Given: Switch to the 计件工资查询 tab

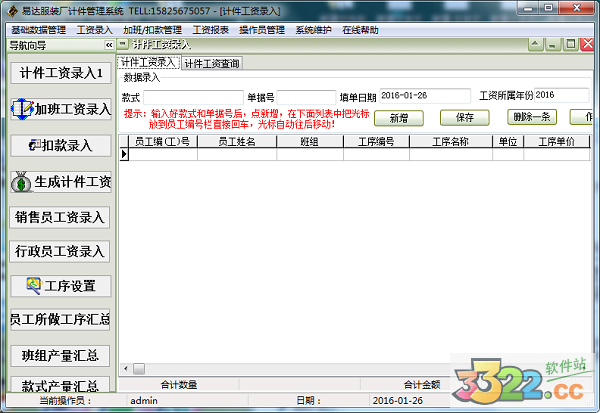Looking at the screenshot, I should click(212, 64).
